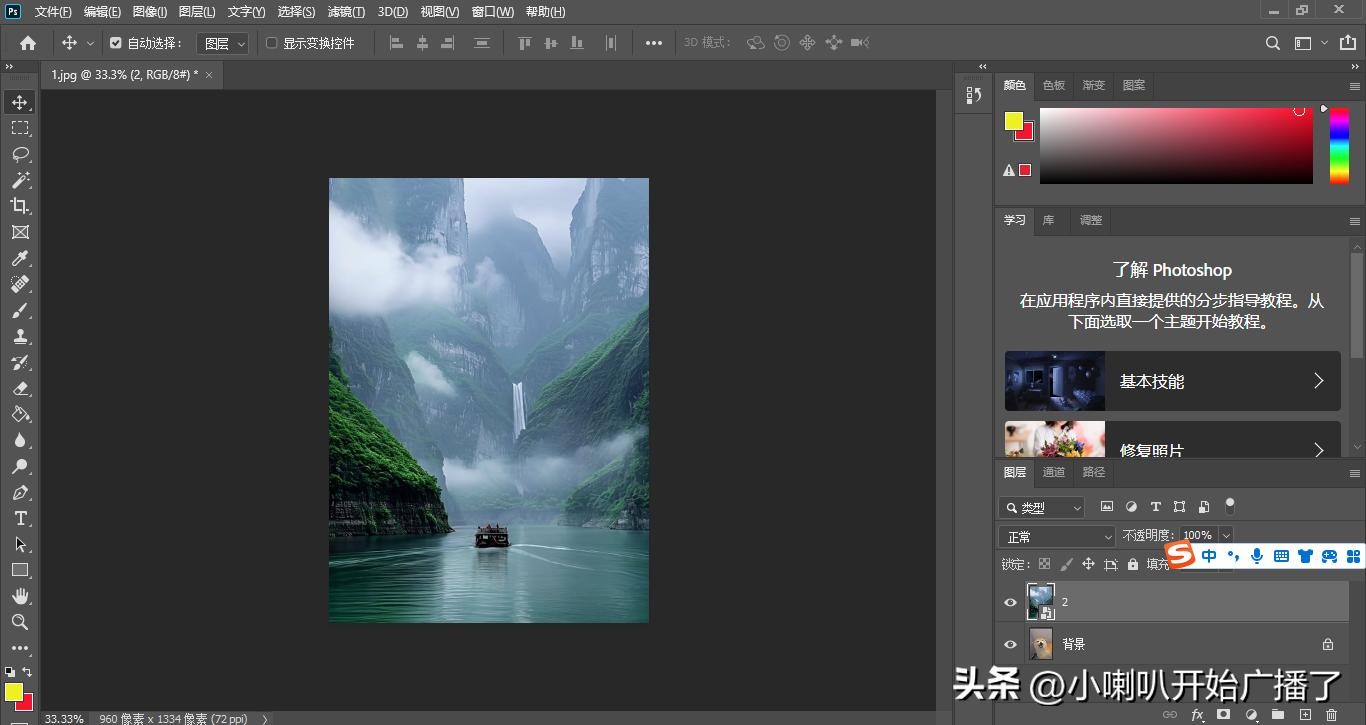Open the 正常 blend mode dropdown

coord(1057,536)
